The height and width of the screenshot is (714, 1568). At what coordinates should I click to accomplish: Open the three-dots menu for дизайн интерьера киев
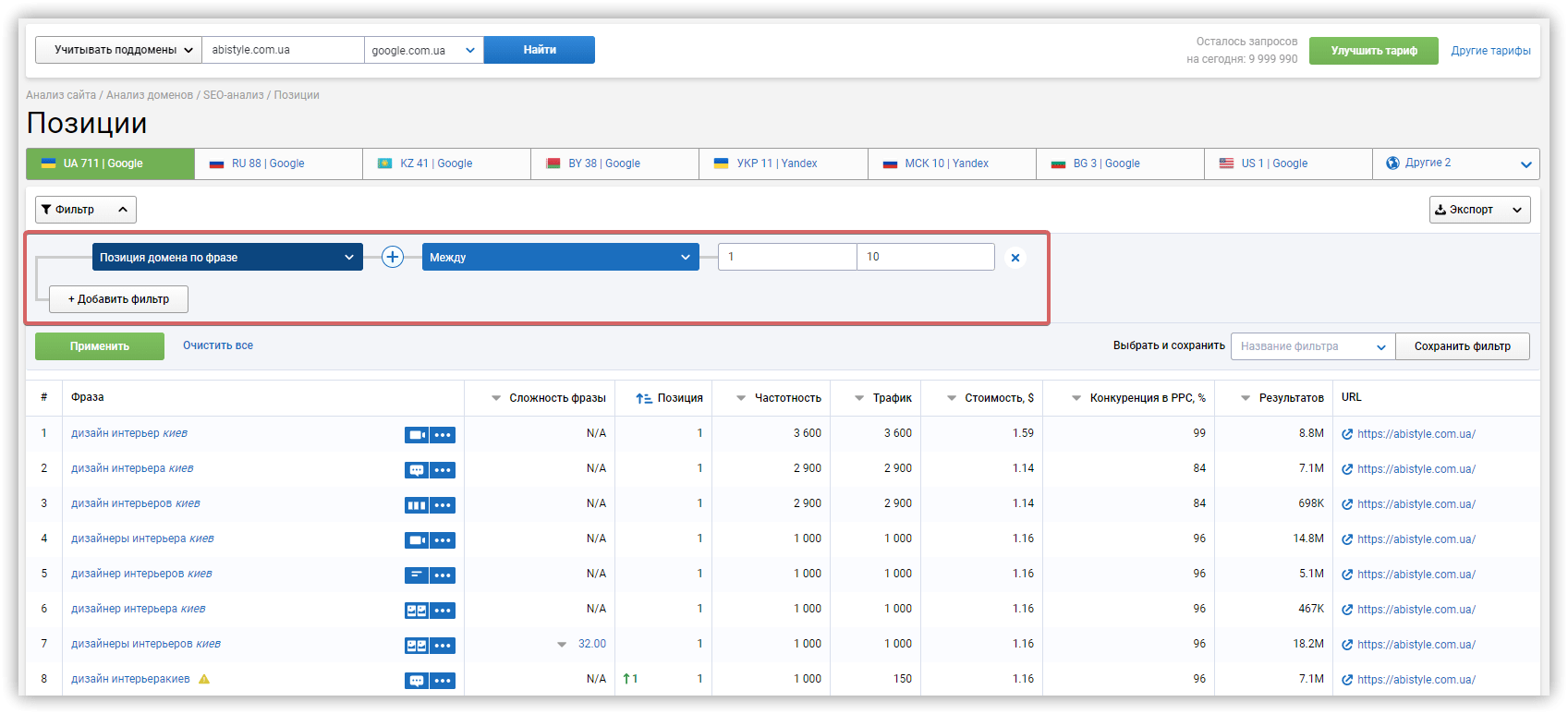pos(443,470)
